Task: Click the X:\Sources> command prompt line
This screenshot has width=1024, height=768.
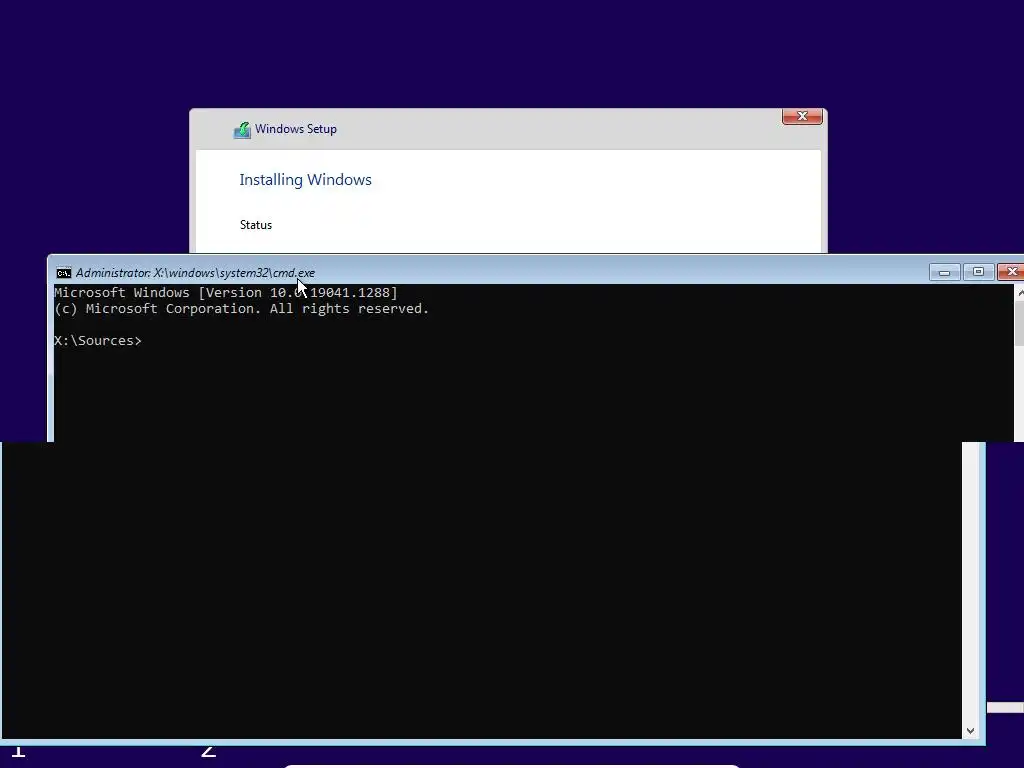Action: click(98, 340)
